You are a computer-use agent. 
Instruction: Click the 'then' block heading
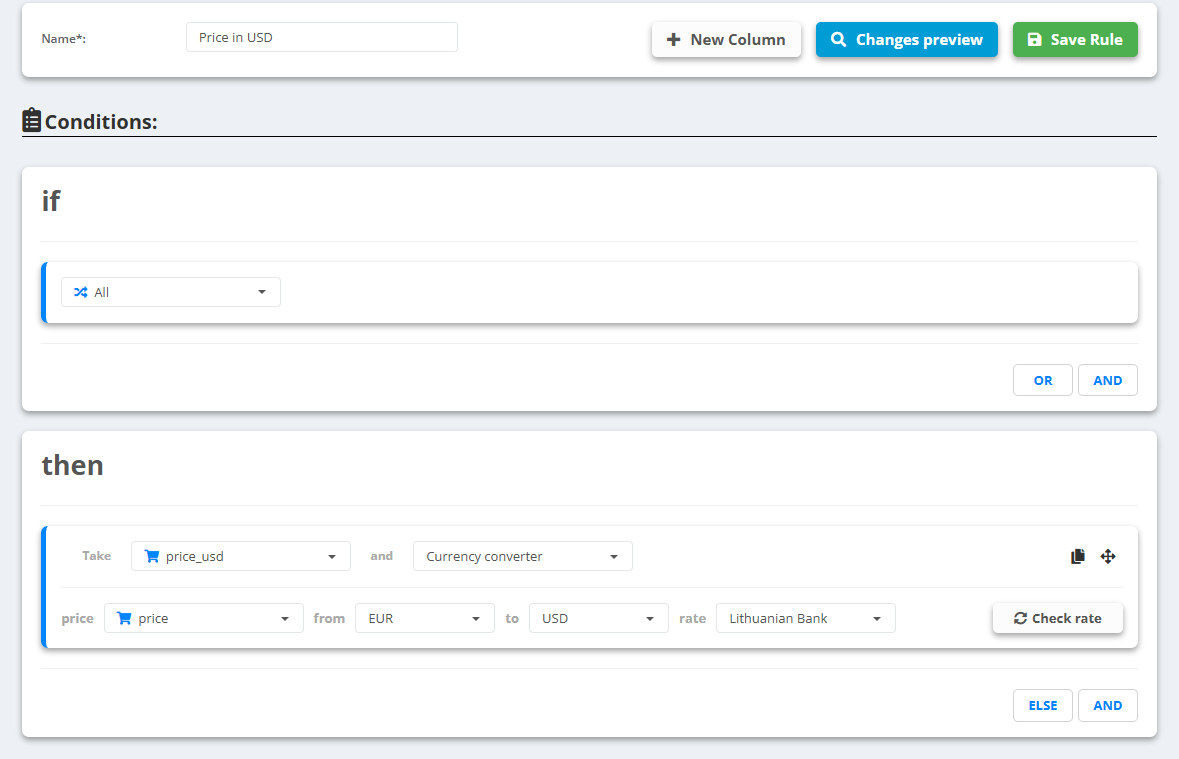pos(72,466)
